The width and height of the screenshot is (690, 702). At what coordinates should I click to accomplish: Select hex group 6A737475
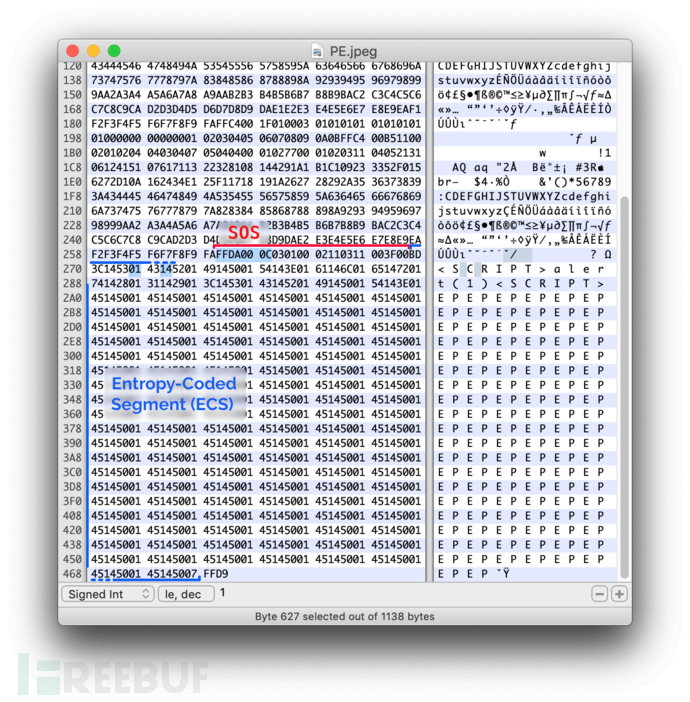pos(116,211)
